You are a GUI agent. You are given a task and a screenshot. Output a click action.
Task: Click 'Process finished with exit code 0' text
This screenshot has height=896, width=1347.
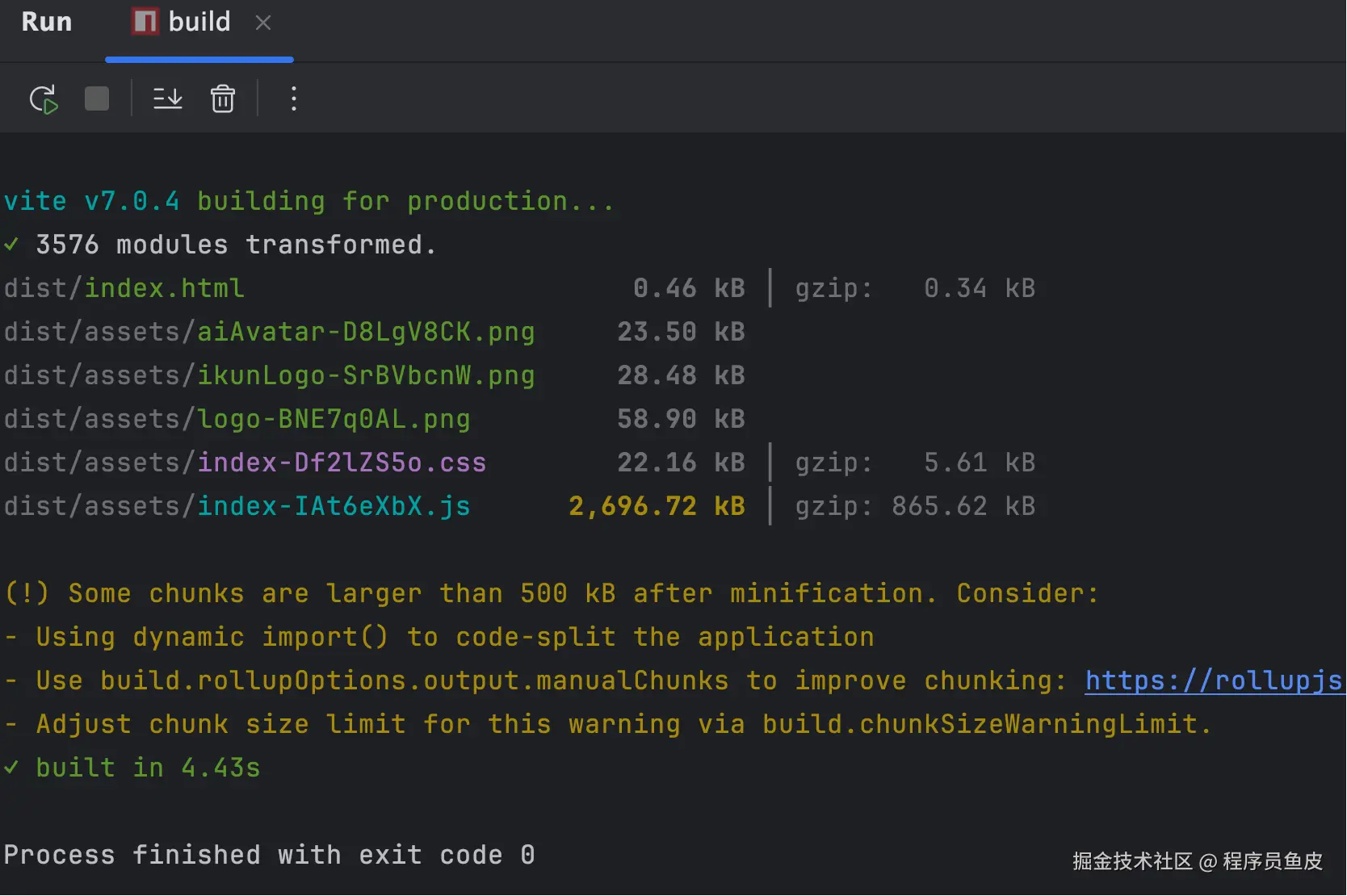[x=269, y=855]
